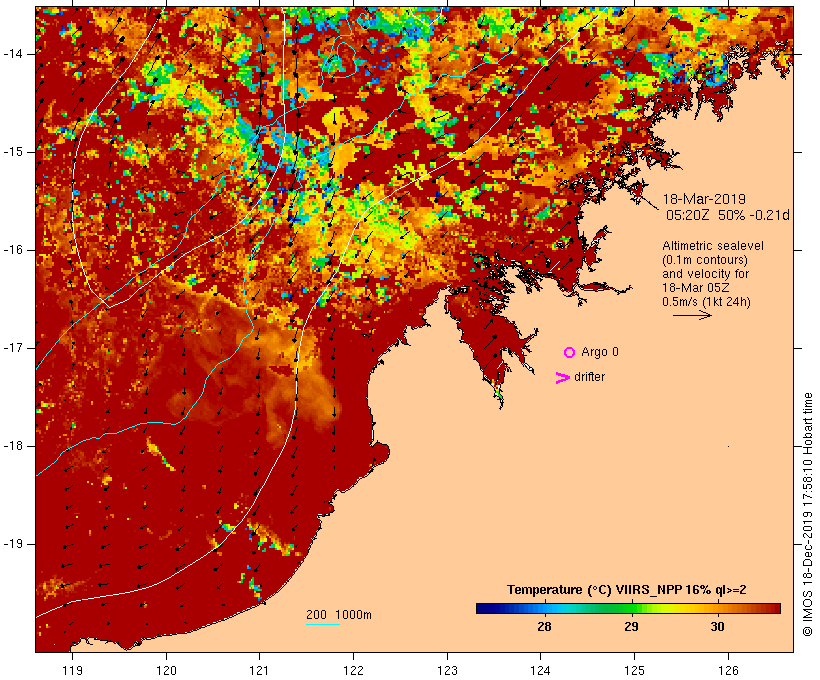Click the 'and velocity for' text line

point(705,274)
